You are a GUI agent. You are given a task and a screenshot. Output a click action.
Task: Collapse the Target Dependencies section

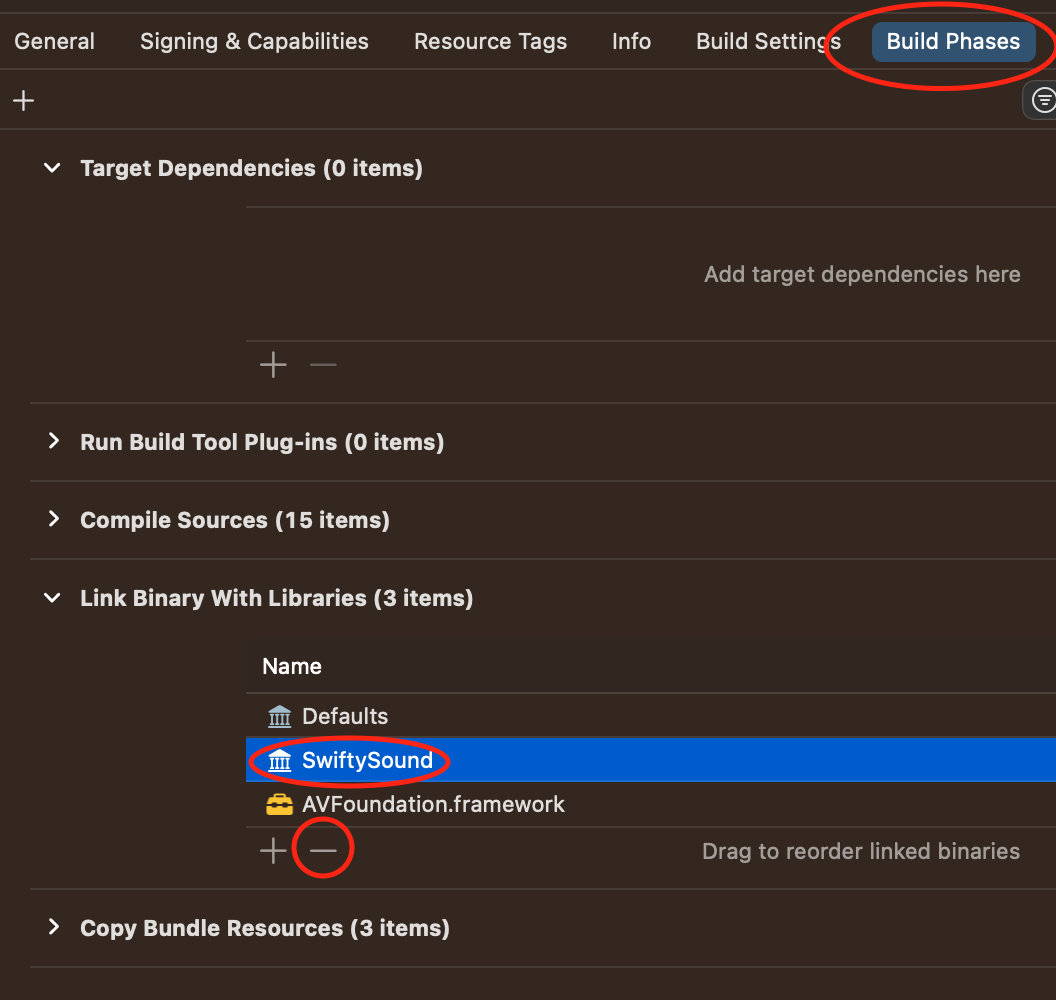(x=52, y=168)
